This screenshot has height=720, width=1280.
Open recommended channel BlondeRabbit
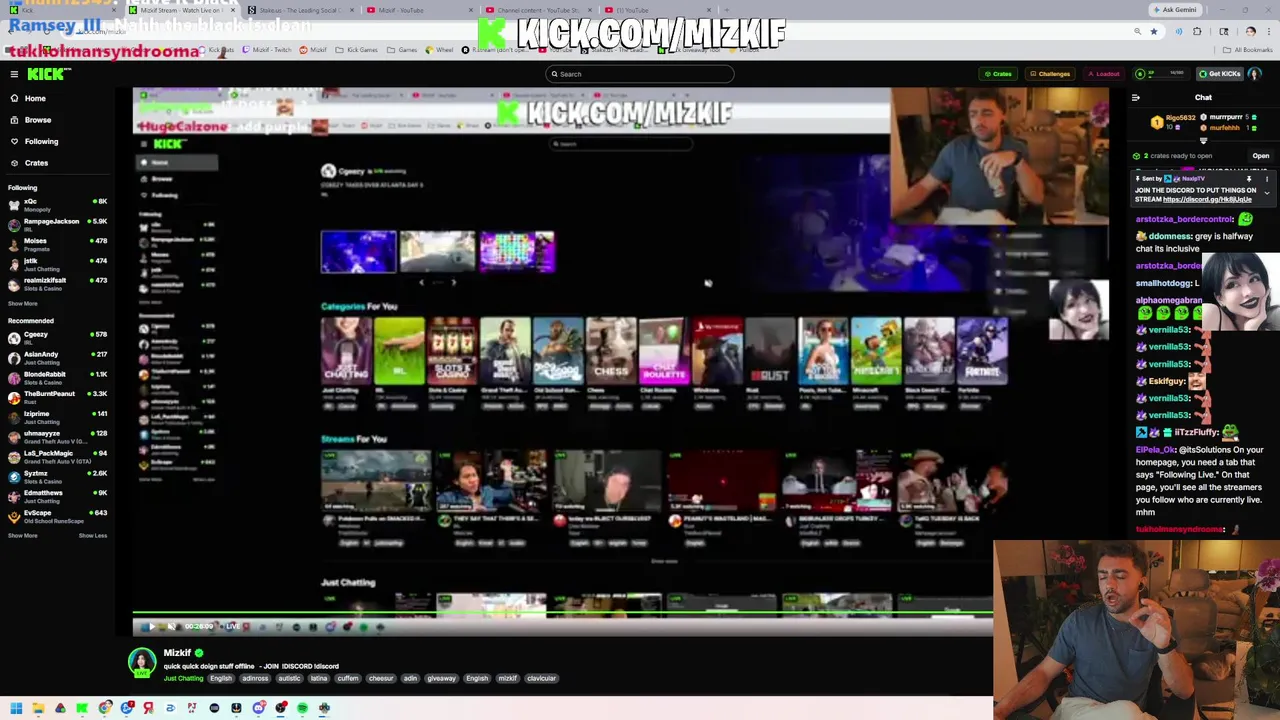point(58,377)
